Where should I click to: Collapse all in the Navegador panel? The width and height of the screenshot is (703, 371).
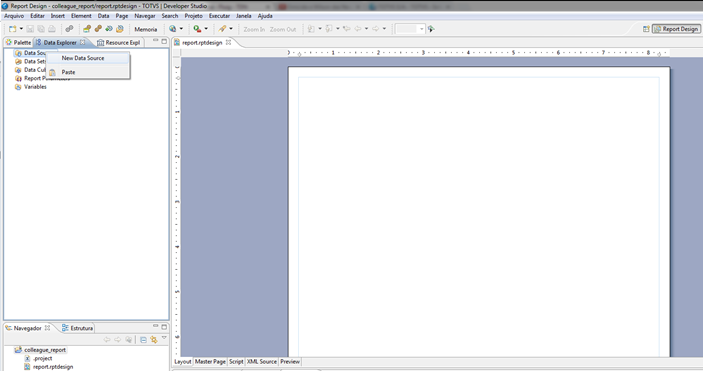[143, 340]
